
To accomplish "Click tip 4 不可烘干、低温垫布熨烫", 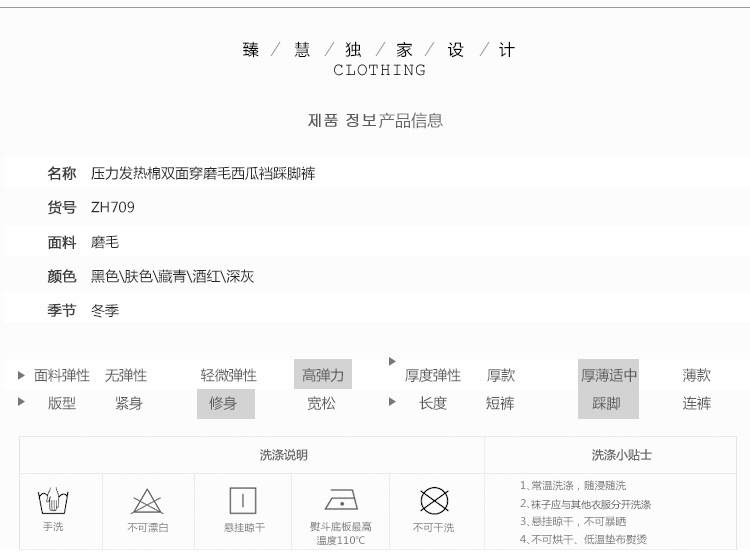I will point(584,540).
